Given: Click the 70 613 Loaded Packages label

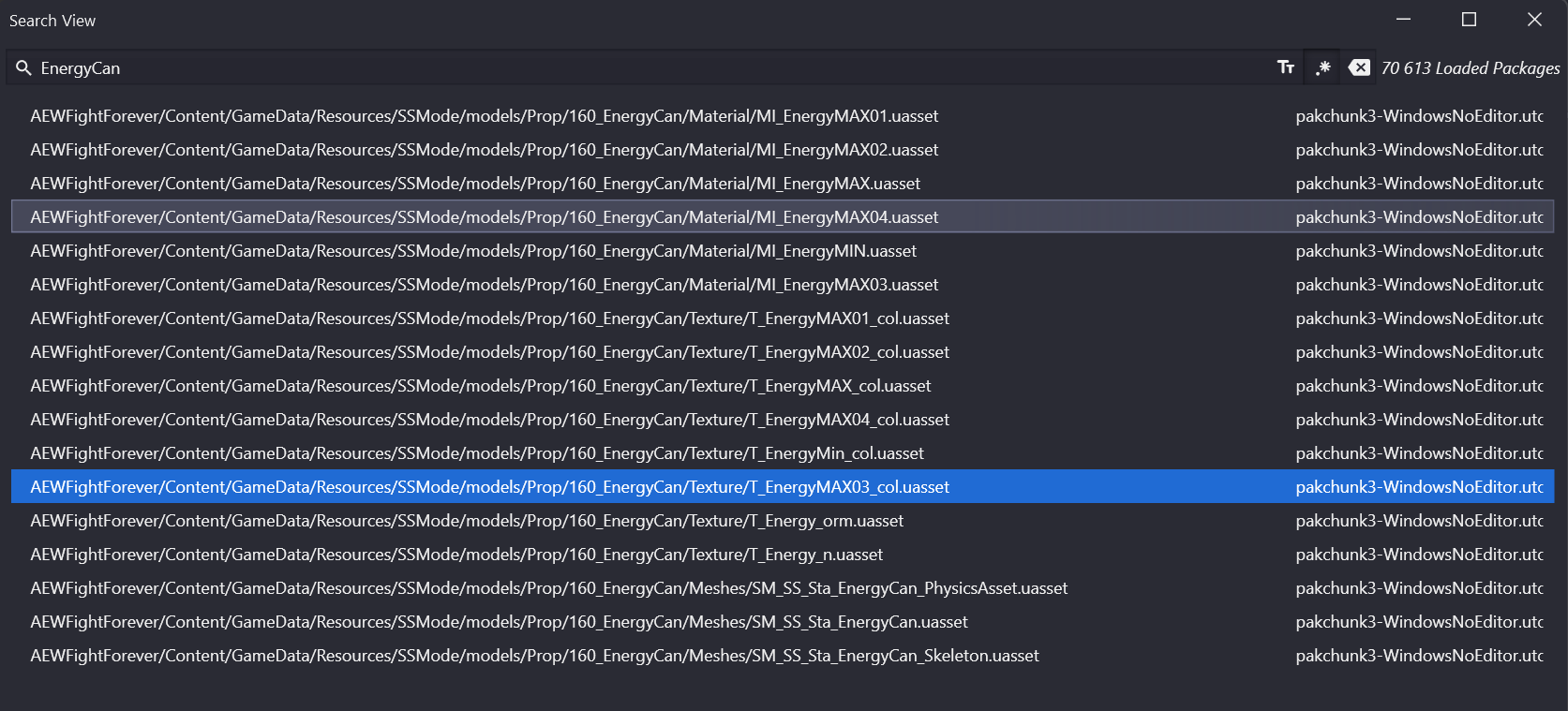Looking at the screenshot, I should pyautogui.click(x=1471, y=68).
